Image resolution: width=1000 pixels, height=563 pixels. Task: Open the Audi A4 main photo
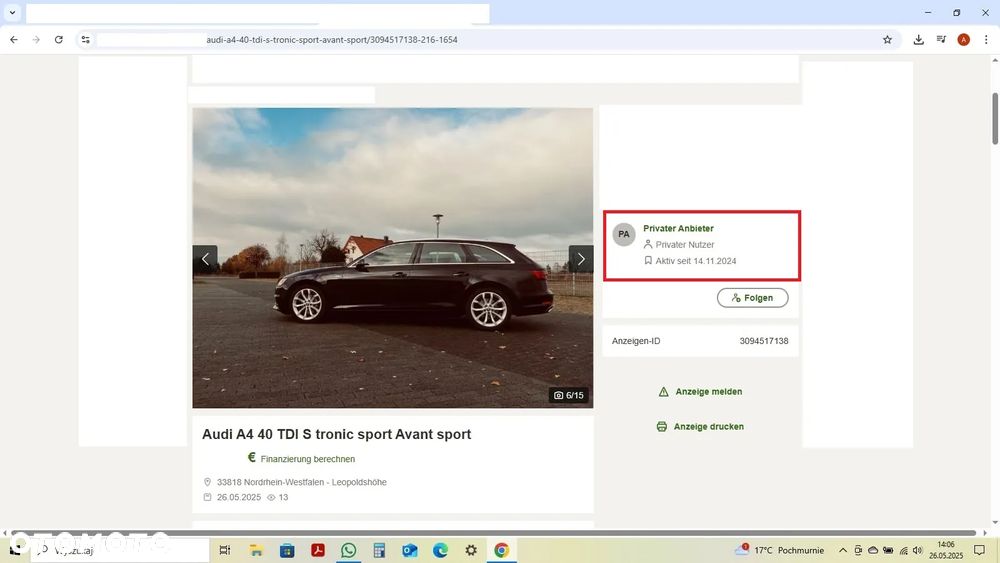393,258
